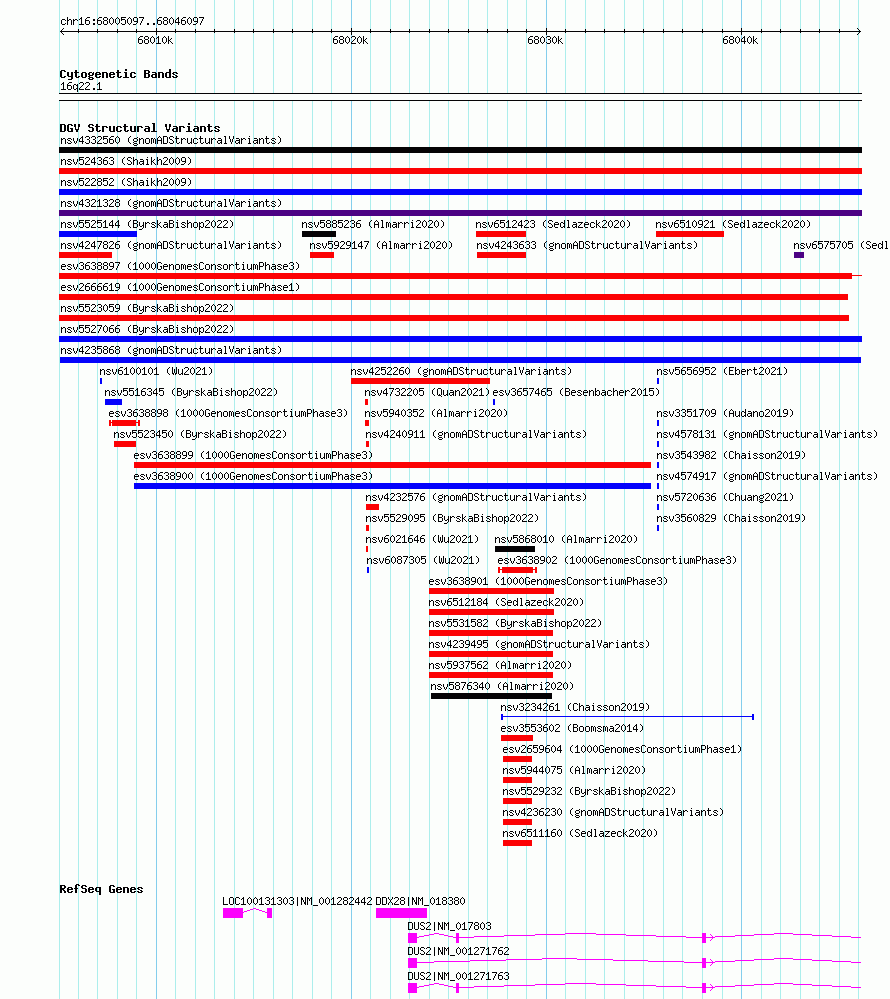
Task: Click esv3638900 (1000GenomesConsortiumPhase3) label
Action: coord(253,477)
